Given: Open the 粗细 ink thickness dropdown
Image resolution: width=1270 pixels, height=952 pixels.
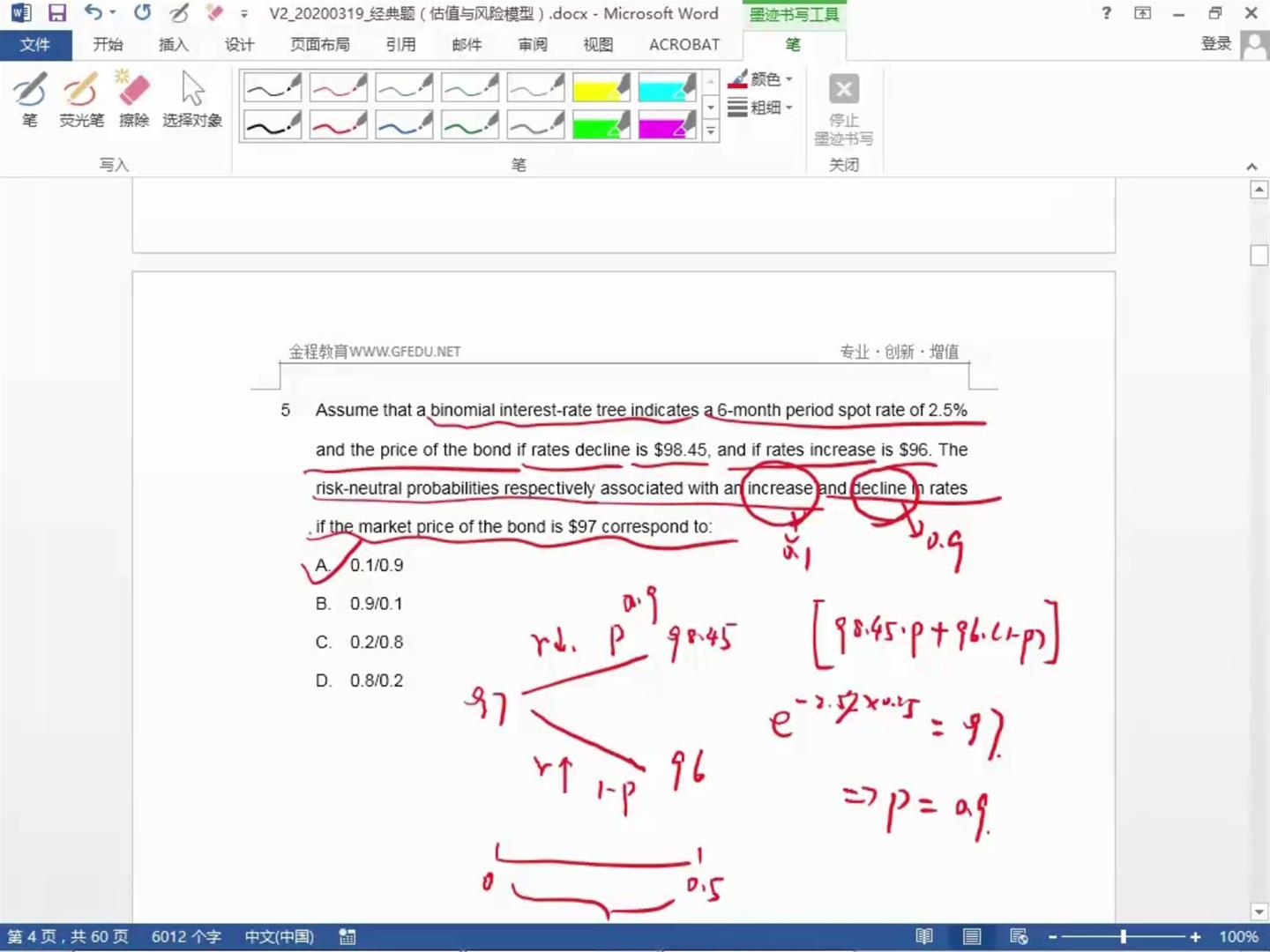Looking at the screenshot, I should pos(761,108).
